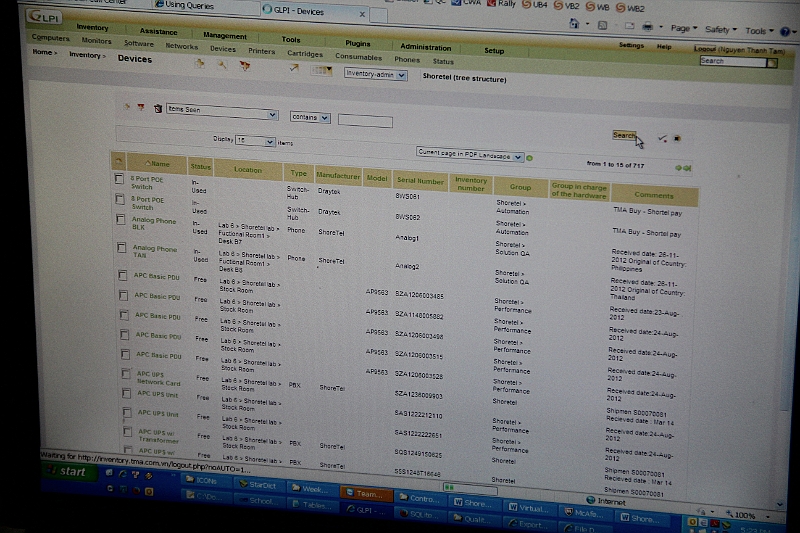Open the Assistance menu
Viewport: 800px width, 533px height.
coord(159,32)
